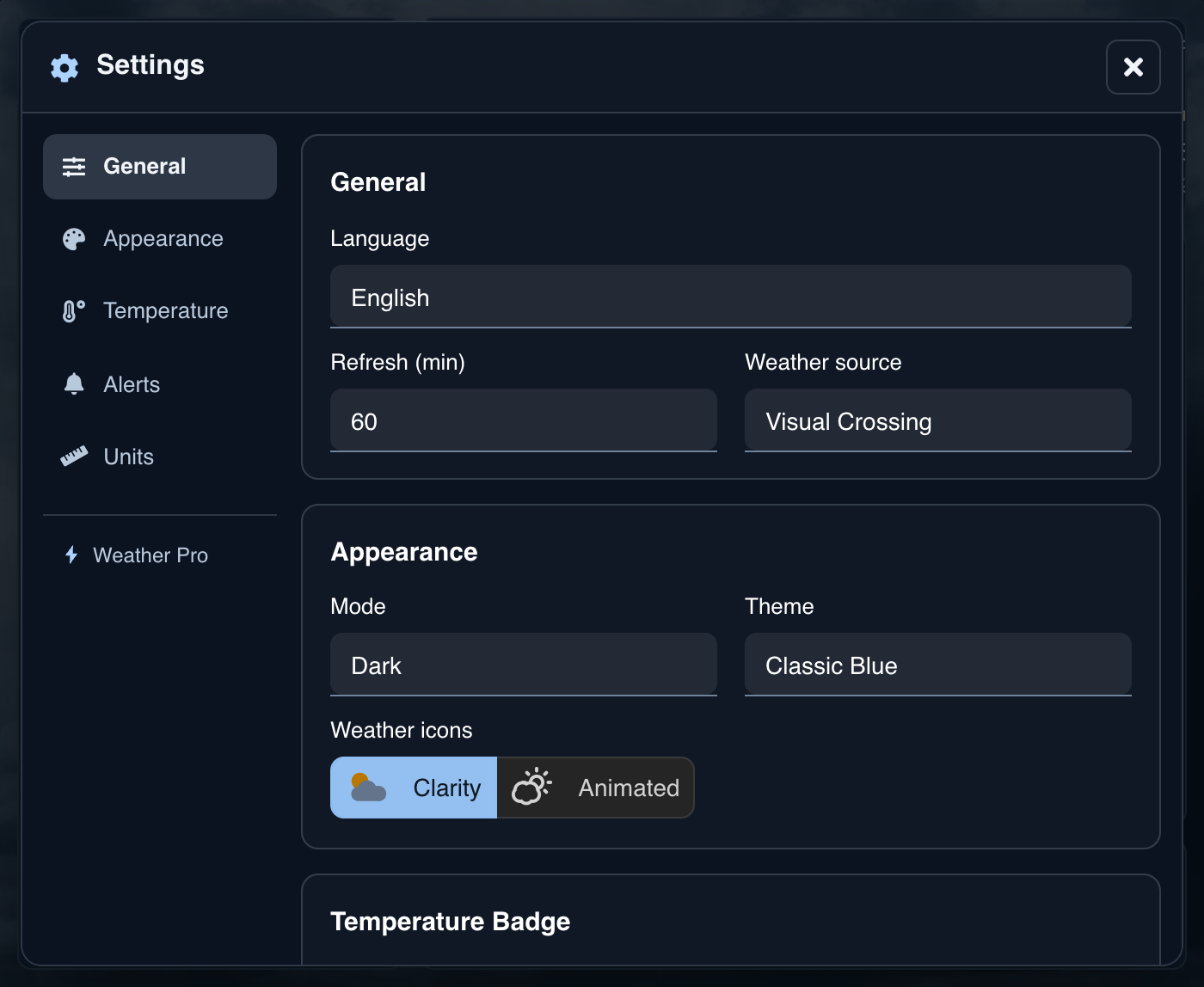The height and width of the screenshot is (987, 1204).
Task: Click the Refresh (min) field showing 60
Action: pyautogui.click(x=524, y=420)
